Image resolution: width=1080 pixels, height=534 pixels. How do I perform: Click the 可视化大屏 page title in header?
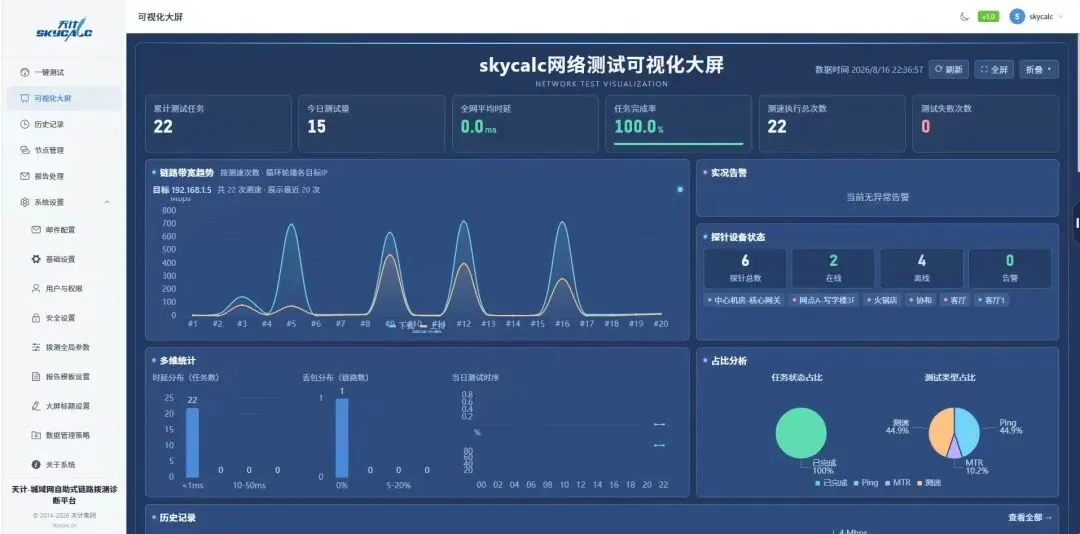[x=160, y=17]
